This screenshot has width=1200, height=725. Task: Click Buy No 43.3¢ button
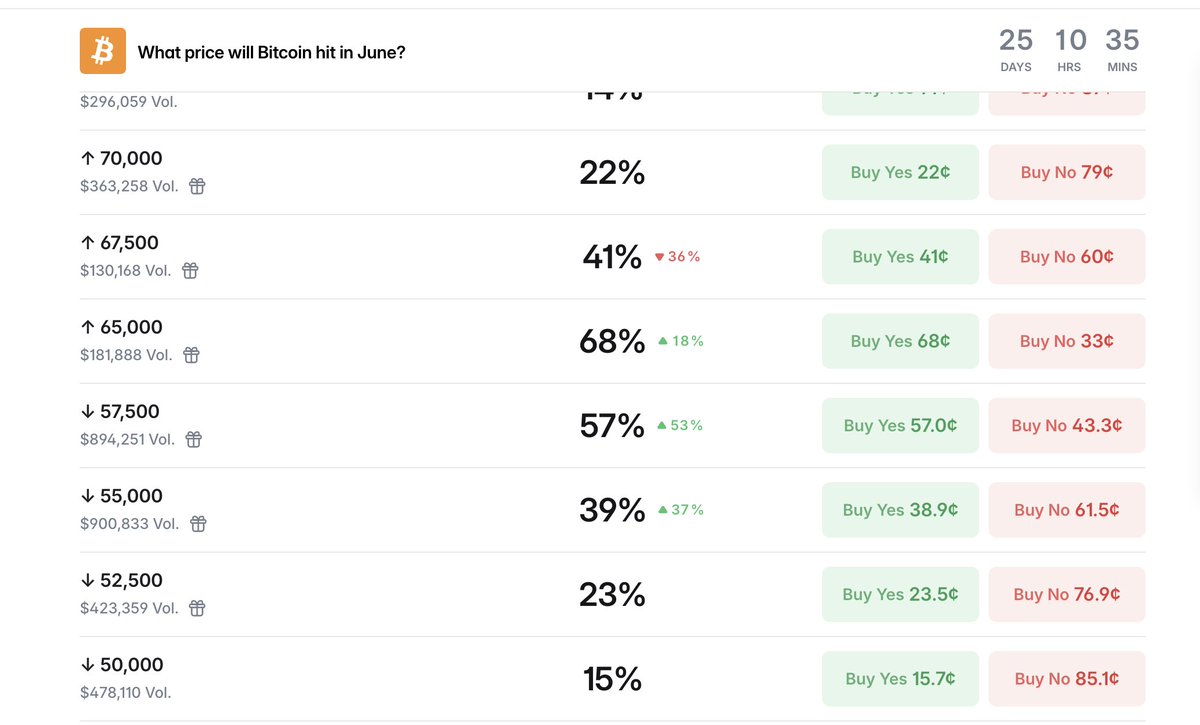(1067, 425)
